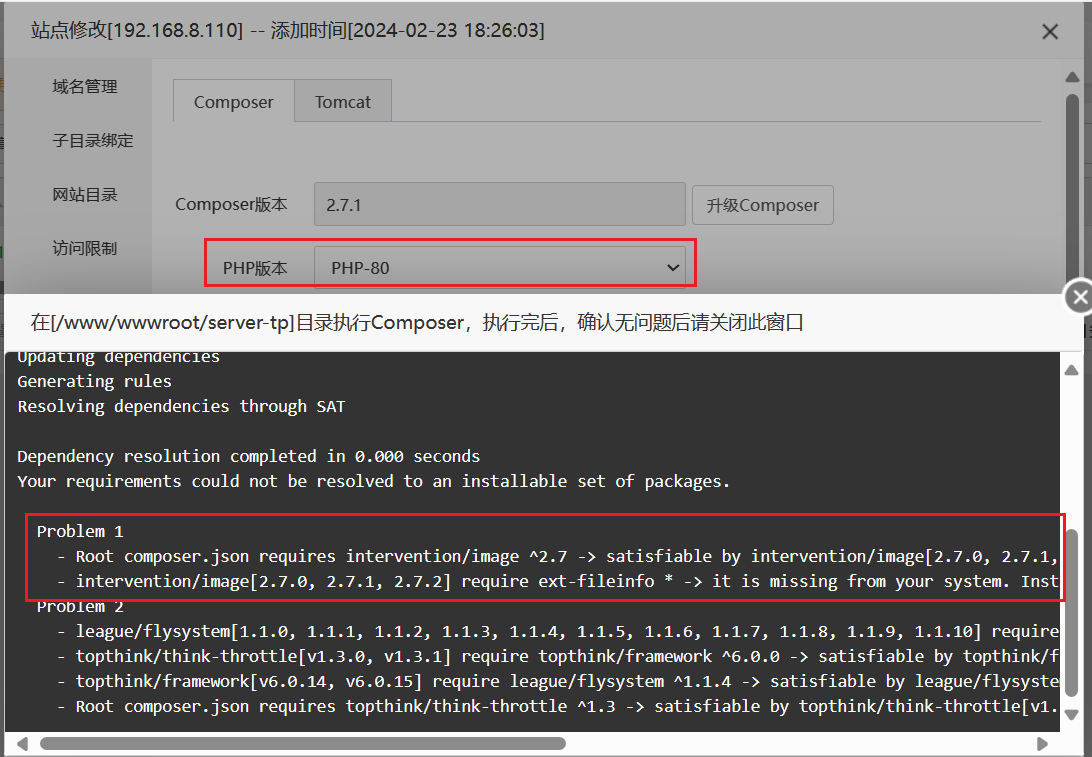Close the Composer execution output popup
1092x757 pixels.
pos(1079,297)
